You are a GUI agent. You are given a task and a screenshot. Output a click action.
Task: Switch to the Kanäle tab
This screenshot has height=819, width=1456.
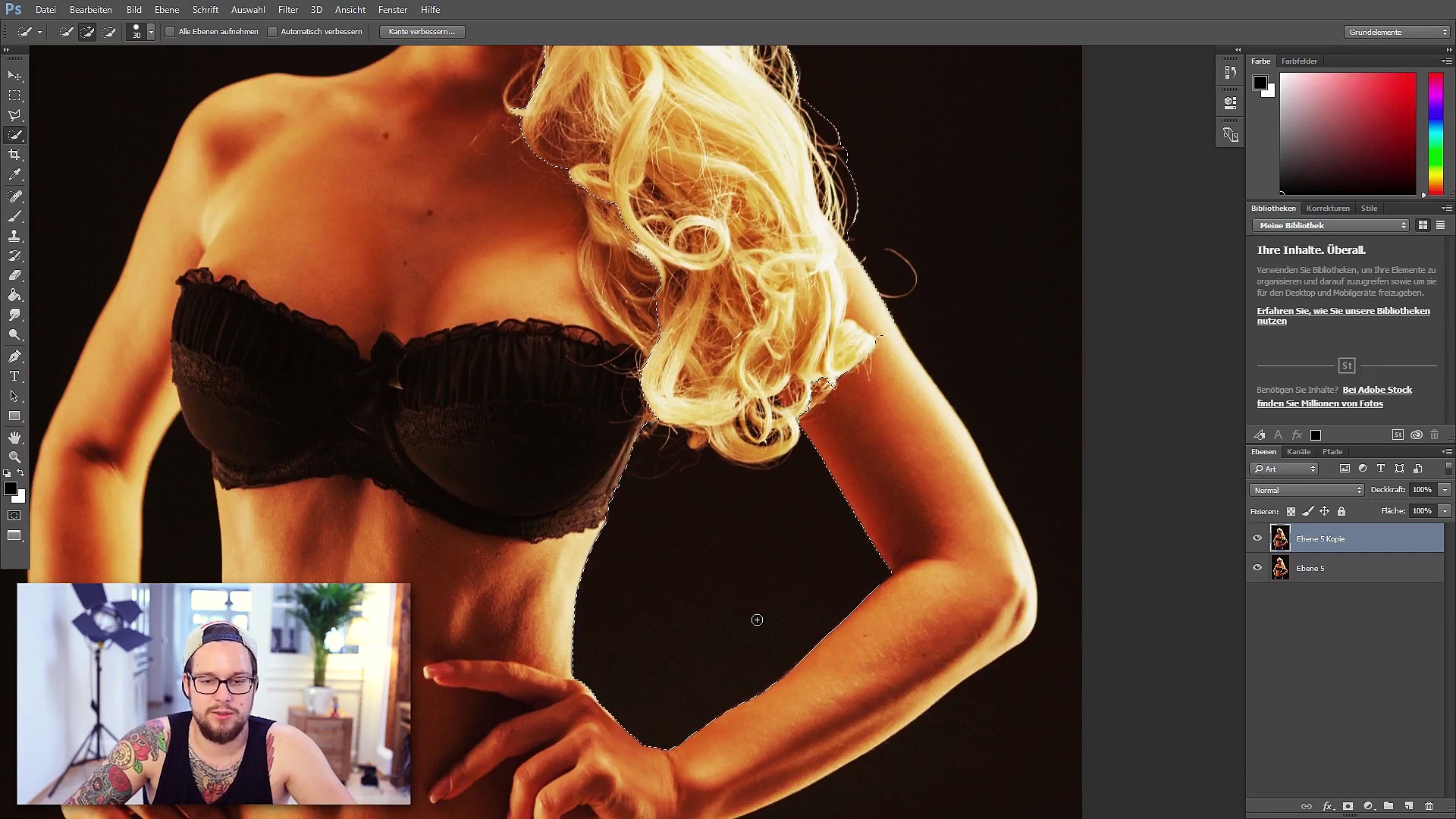click(x=1298, y=451)
